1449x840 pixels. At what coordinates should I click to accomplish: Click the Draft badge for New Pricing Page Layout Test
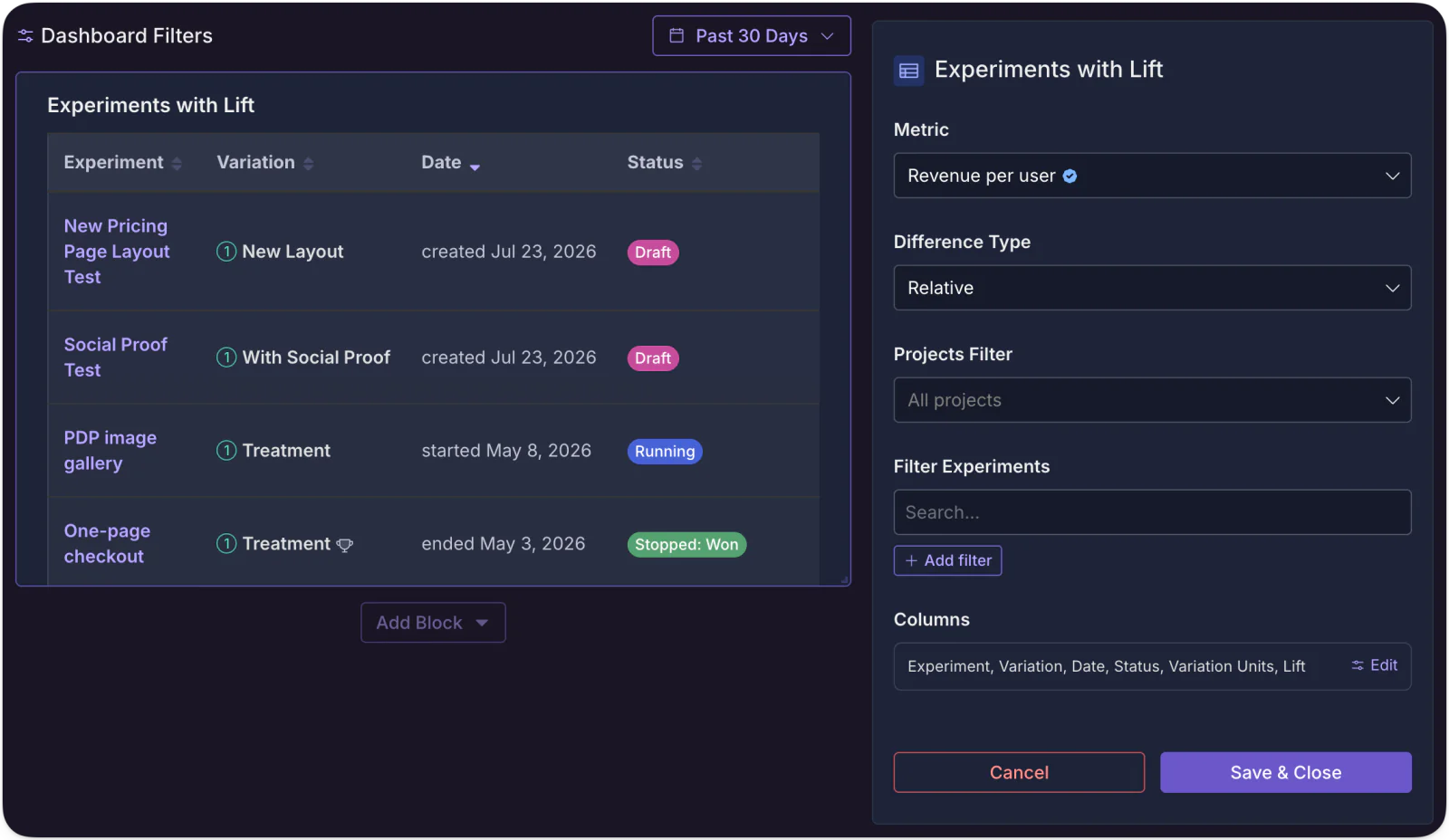653,253
